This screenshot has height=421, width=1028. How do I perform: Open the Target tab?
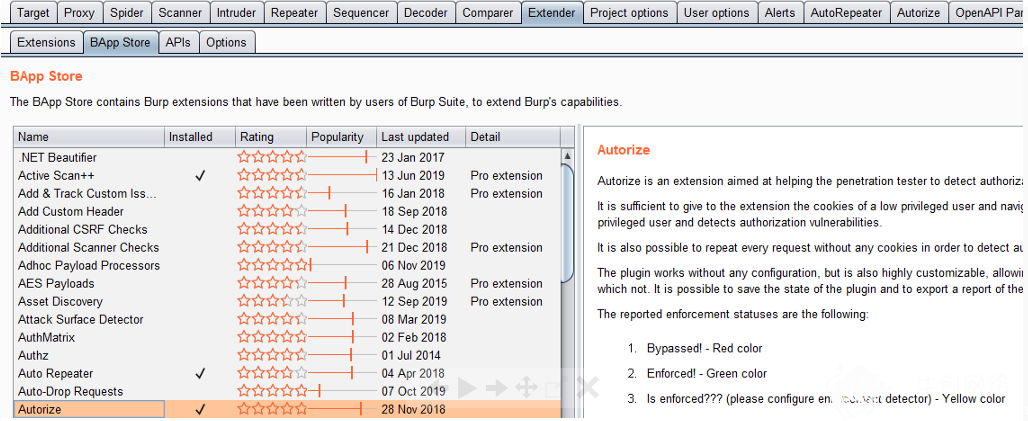33,12
